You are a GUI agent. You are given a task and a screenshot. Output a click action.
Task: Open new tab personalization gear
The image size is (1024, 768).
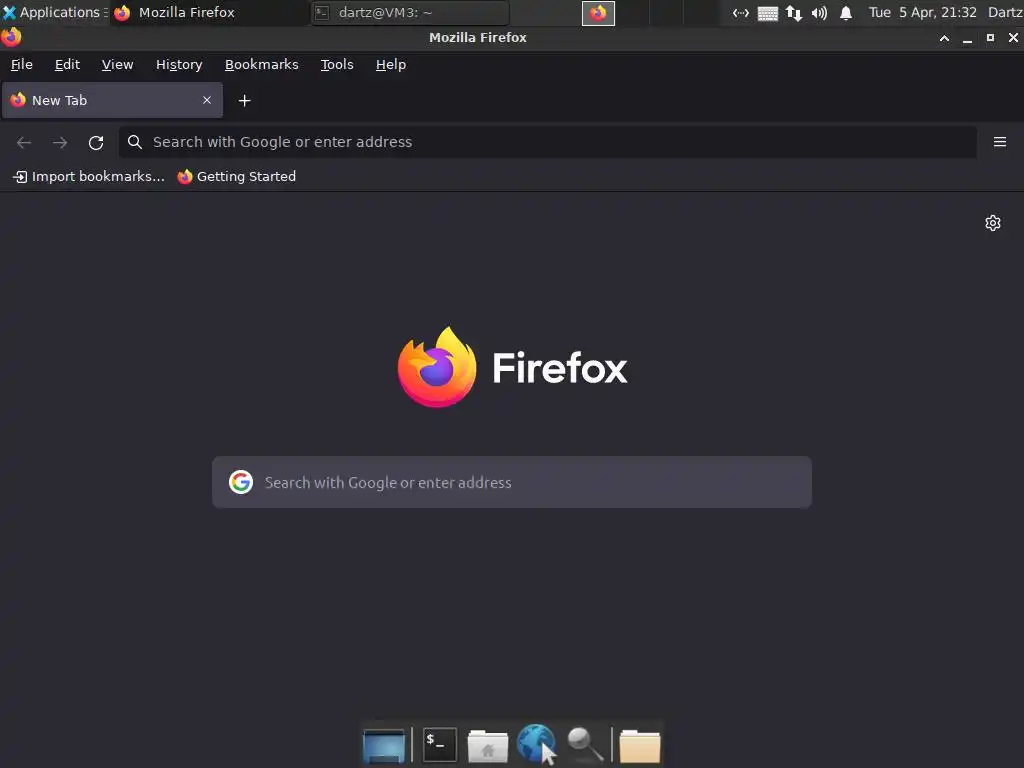tap(993, 223)
